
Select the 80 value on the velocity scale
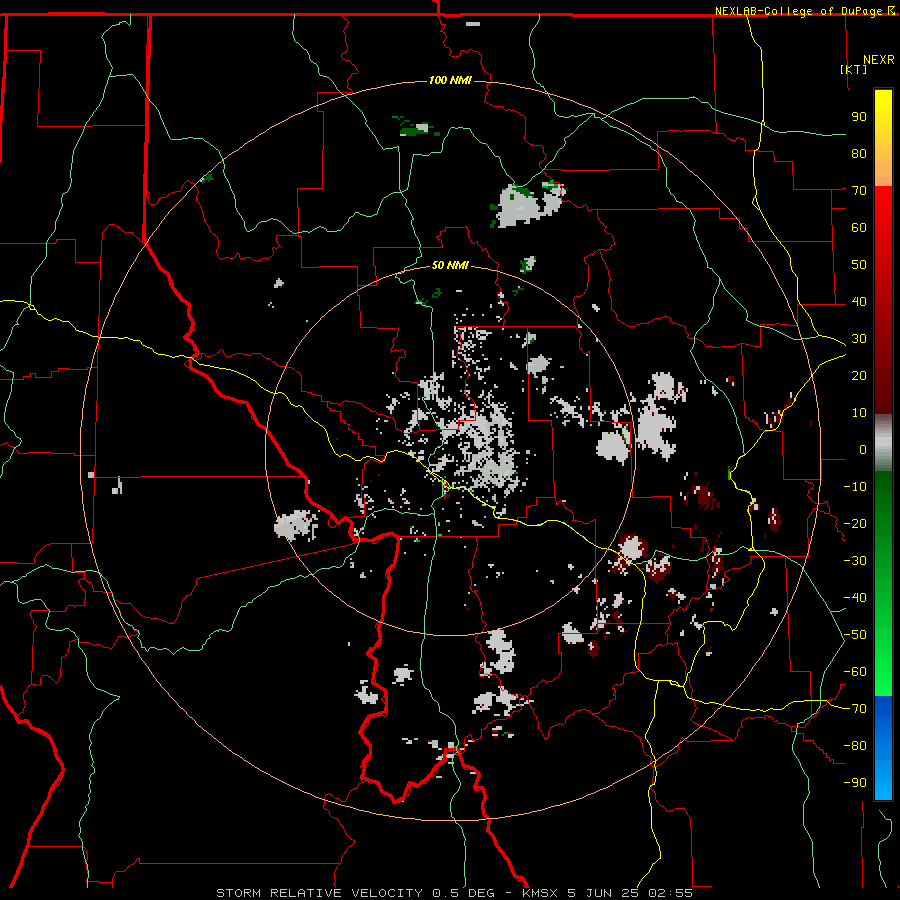(859, 153)
